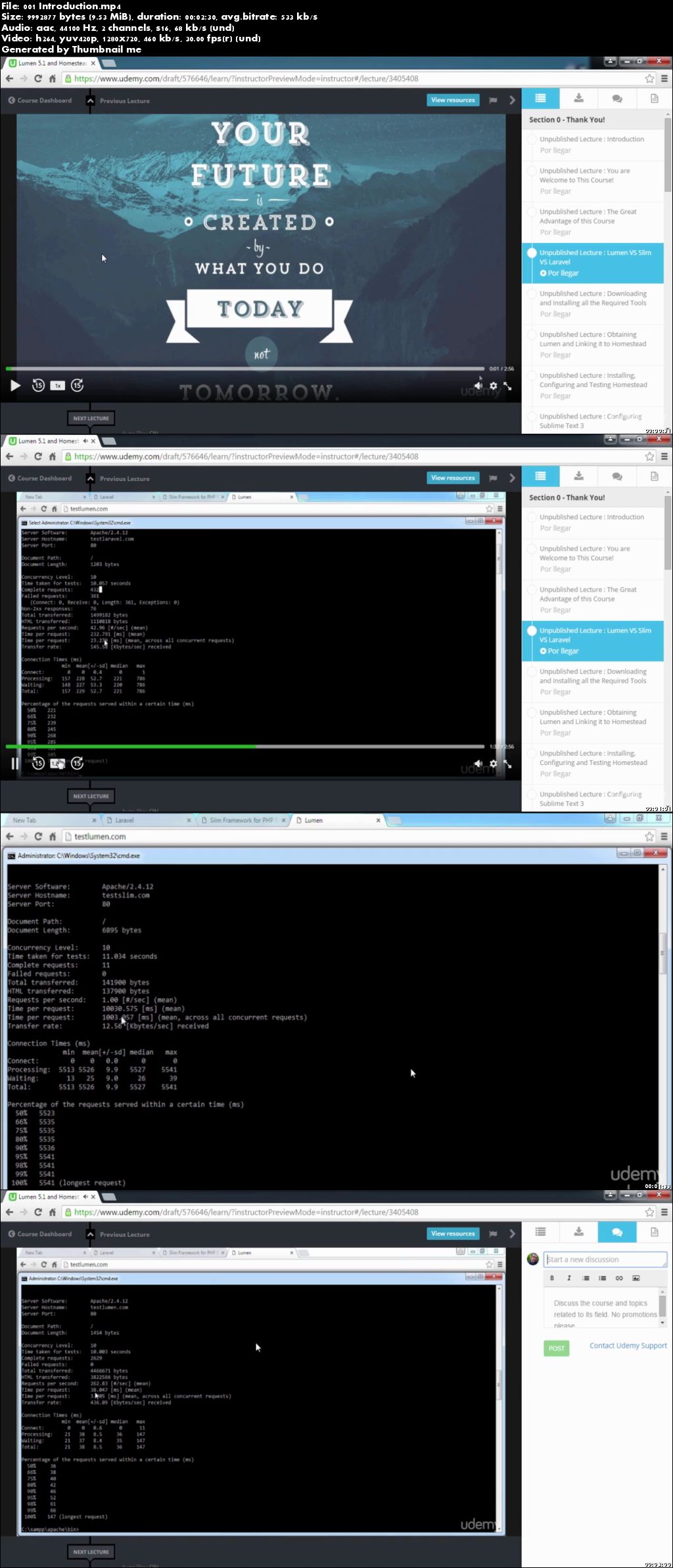Open the 1x speed selector in the poster frame
Viewport: 673px width, 1568px height.
click(x=58, y=386)
